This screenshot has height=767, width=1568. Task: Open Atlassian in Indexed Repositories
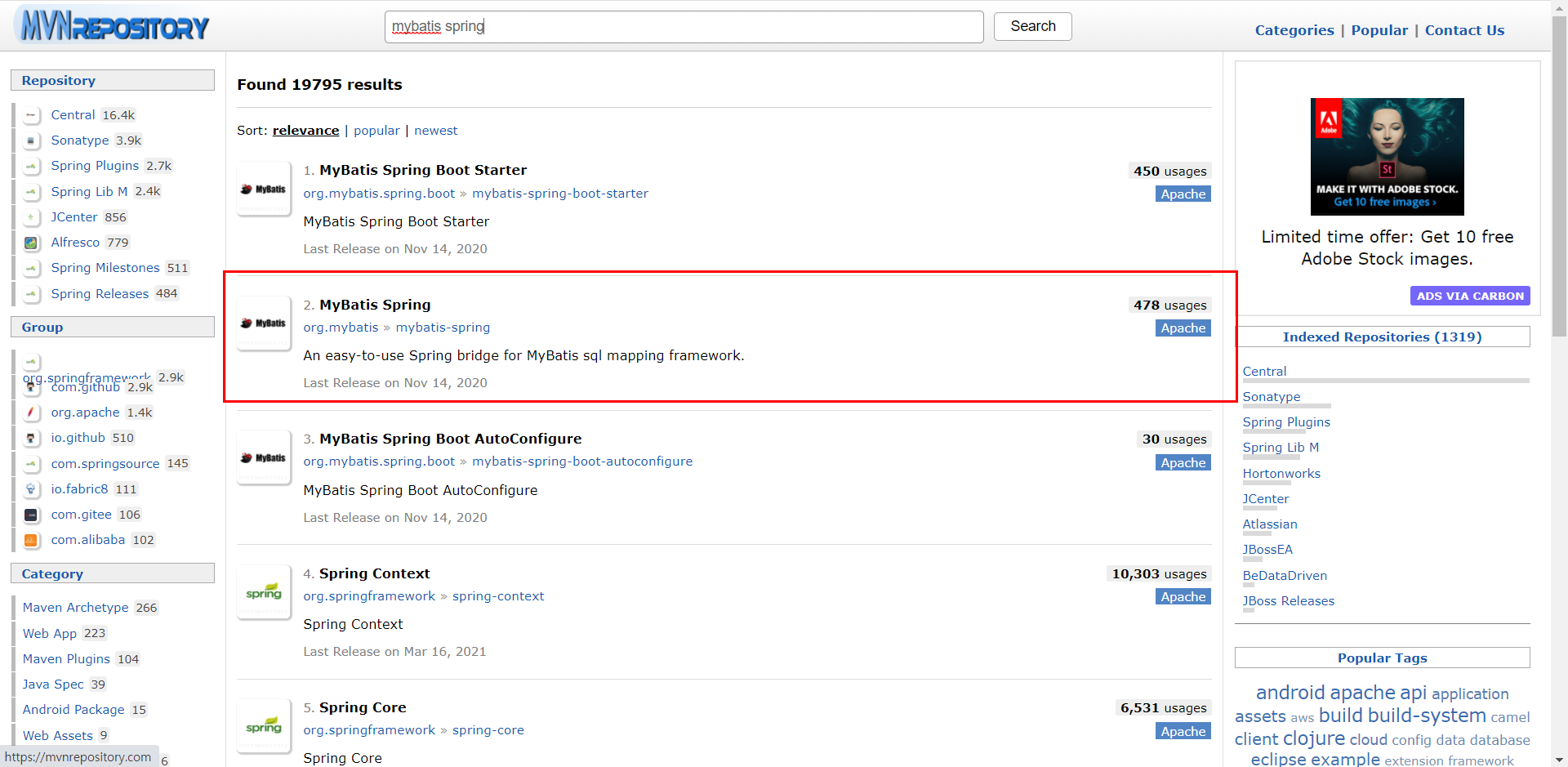pos(1270,524)
